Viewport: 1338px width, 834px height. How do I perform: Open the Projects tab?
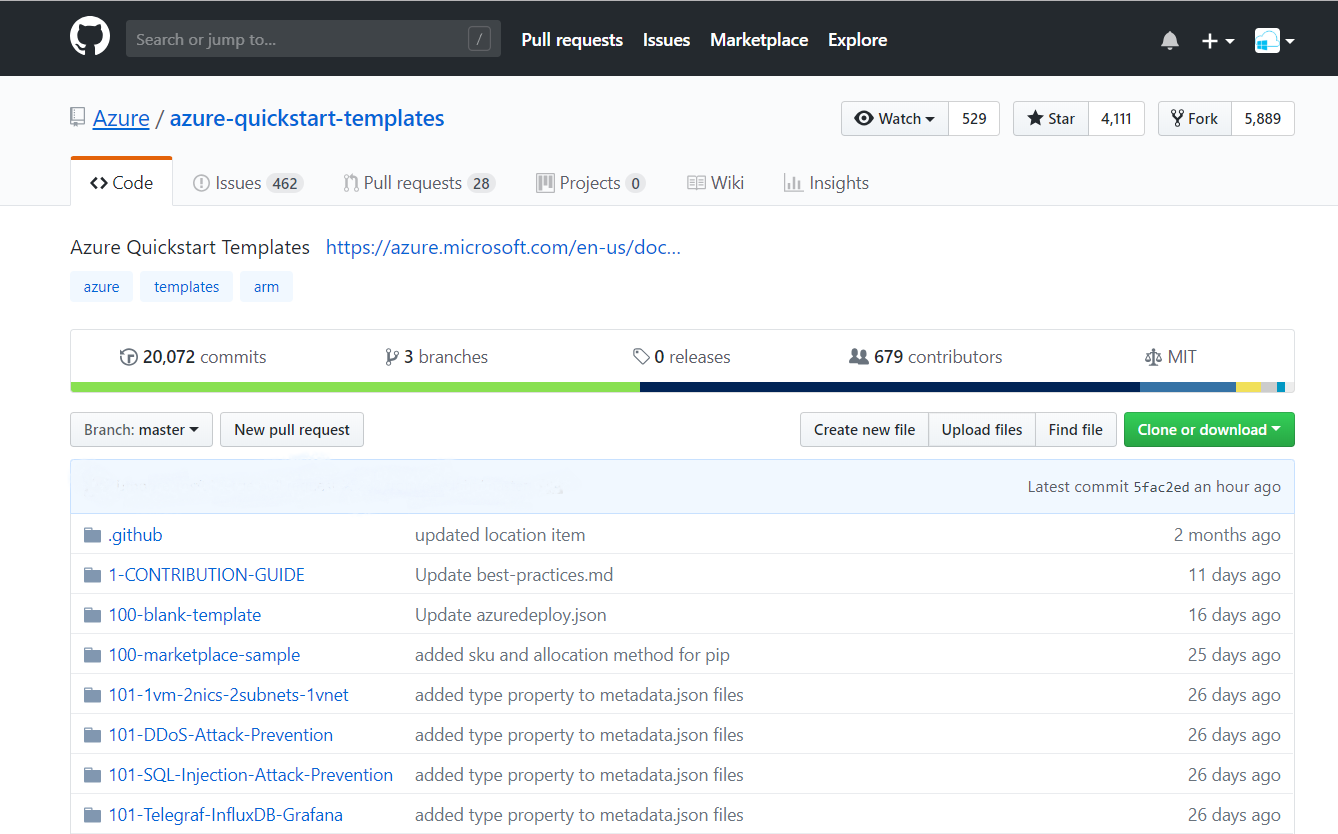pos(590,183)
